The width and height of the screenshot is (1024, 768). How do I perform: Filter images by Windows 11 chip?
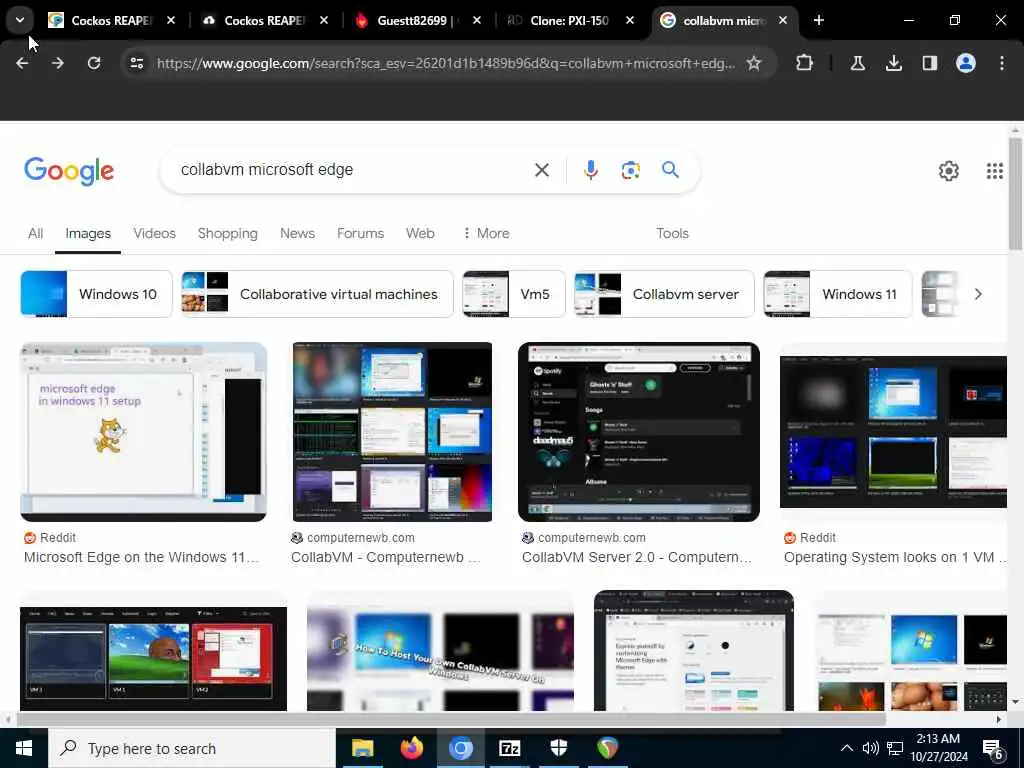[837, 294]
